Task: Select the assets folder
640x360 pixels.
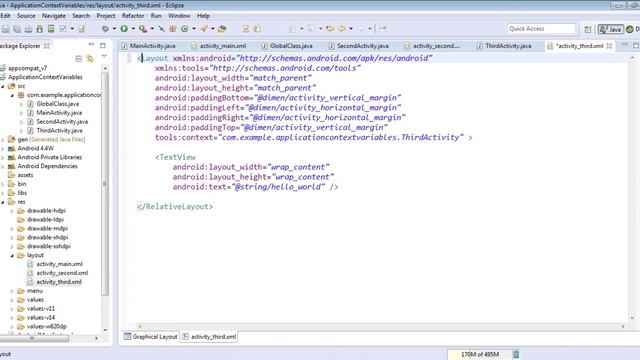Action: point(25,175)
